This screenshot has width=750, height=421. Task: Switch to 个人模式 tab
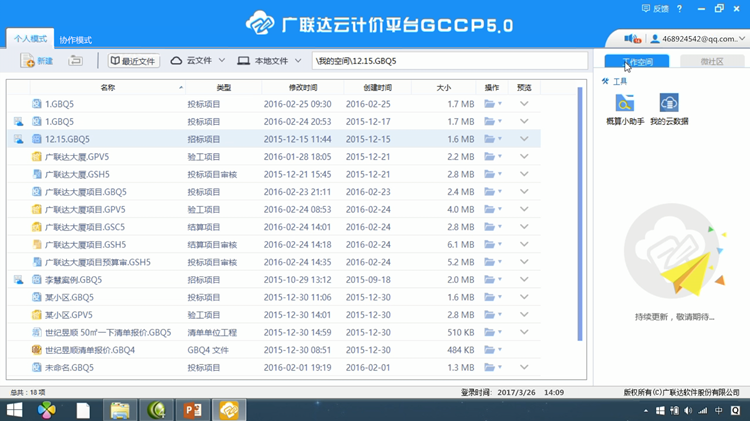[30, 39]
